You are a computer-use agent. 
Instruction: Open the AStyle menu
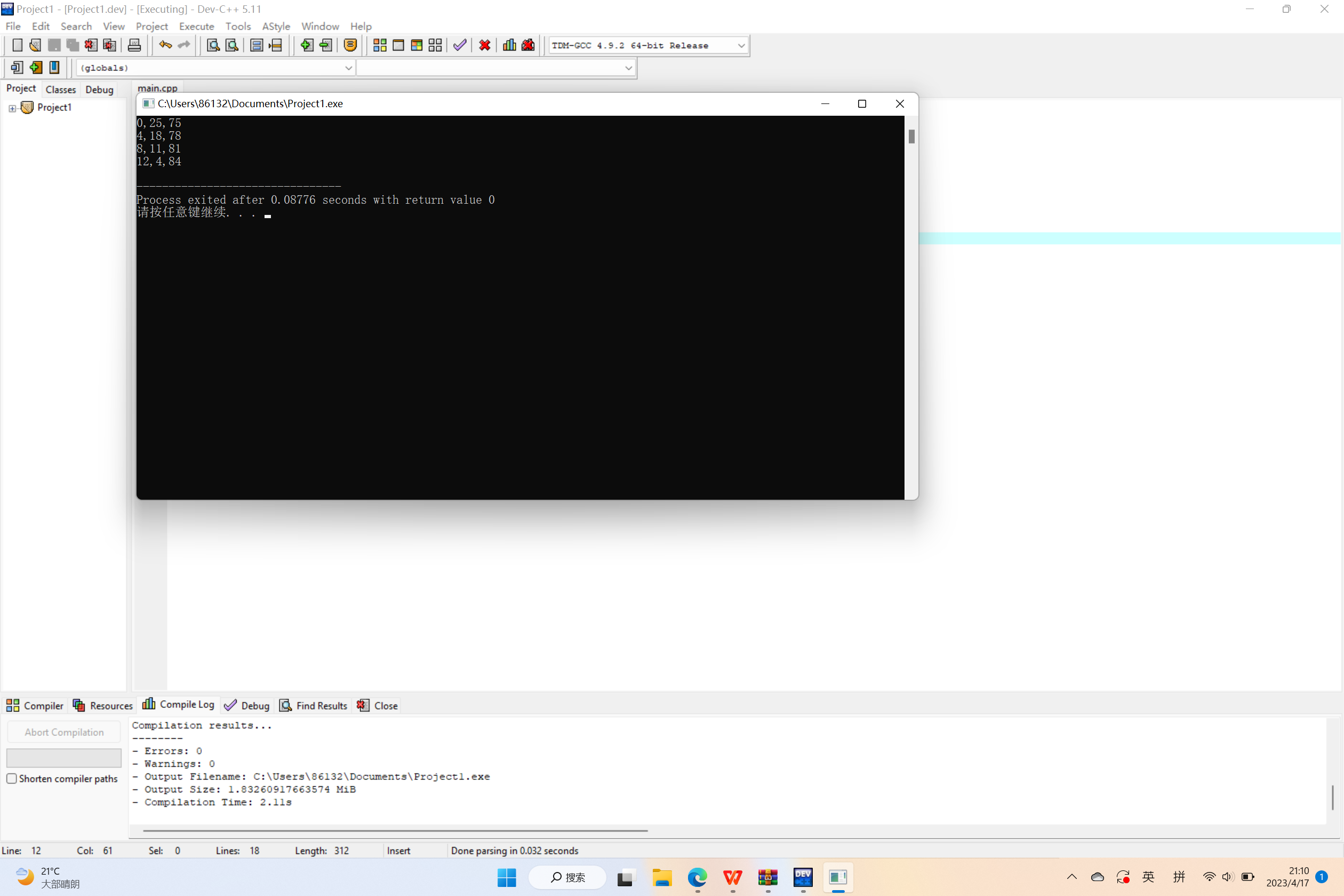(276, 26)
